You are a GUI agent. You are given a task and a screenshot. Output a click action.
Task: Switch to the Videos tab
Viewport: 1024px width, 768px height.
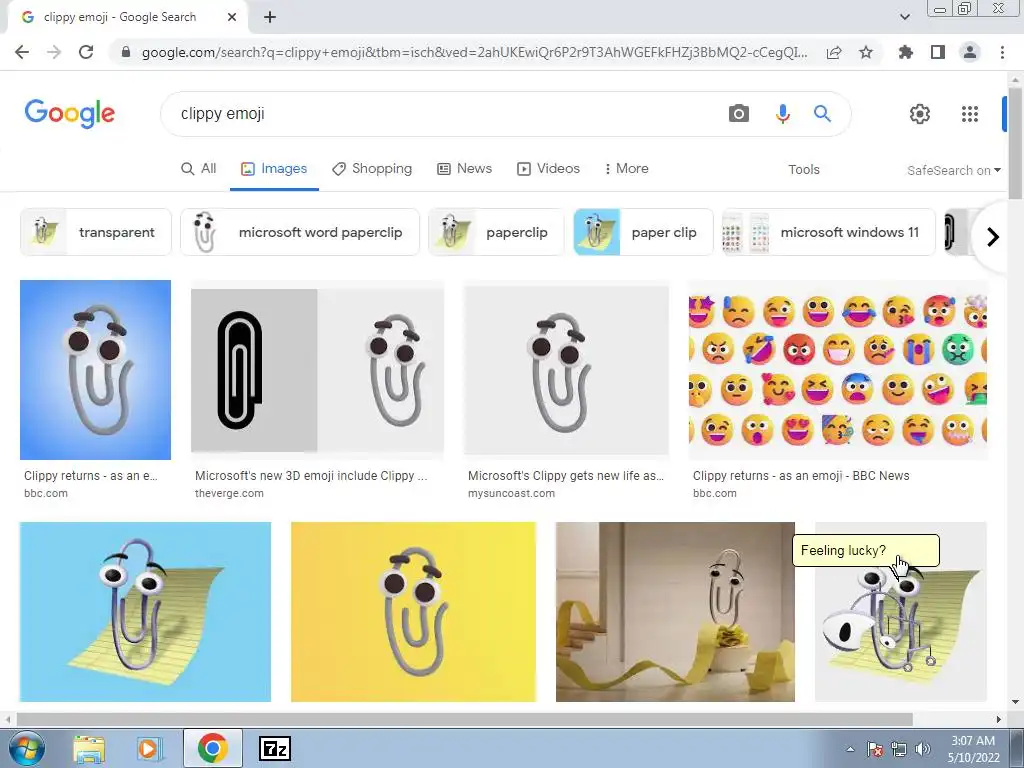pos(549,168)
